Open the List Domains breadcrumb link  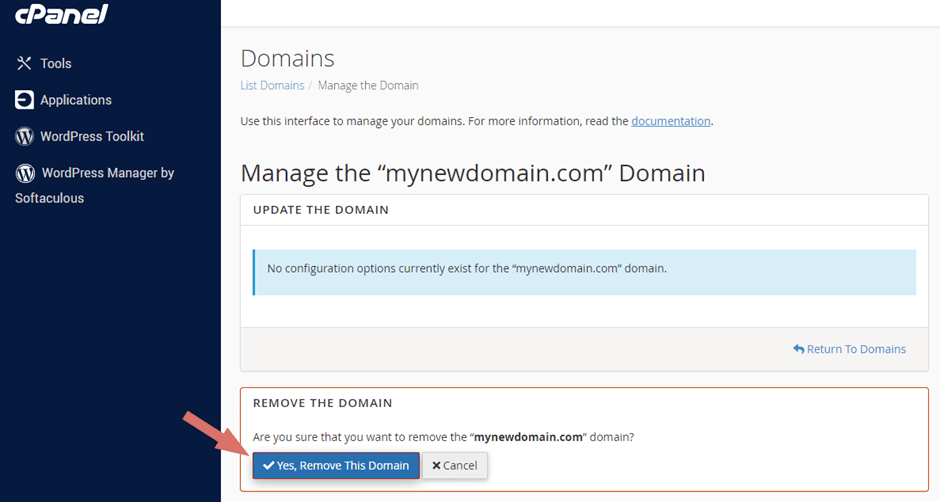(272, 85)
